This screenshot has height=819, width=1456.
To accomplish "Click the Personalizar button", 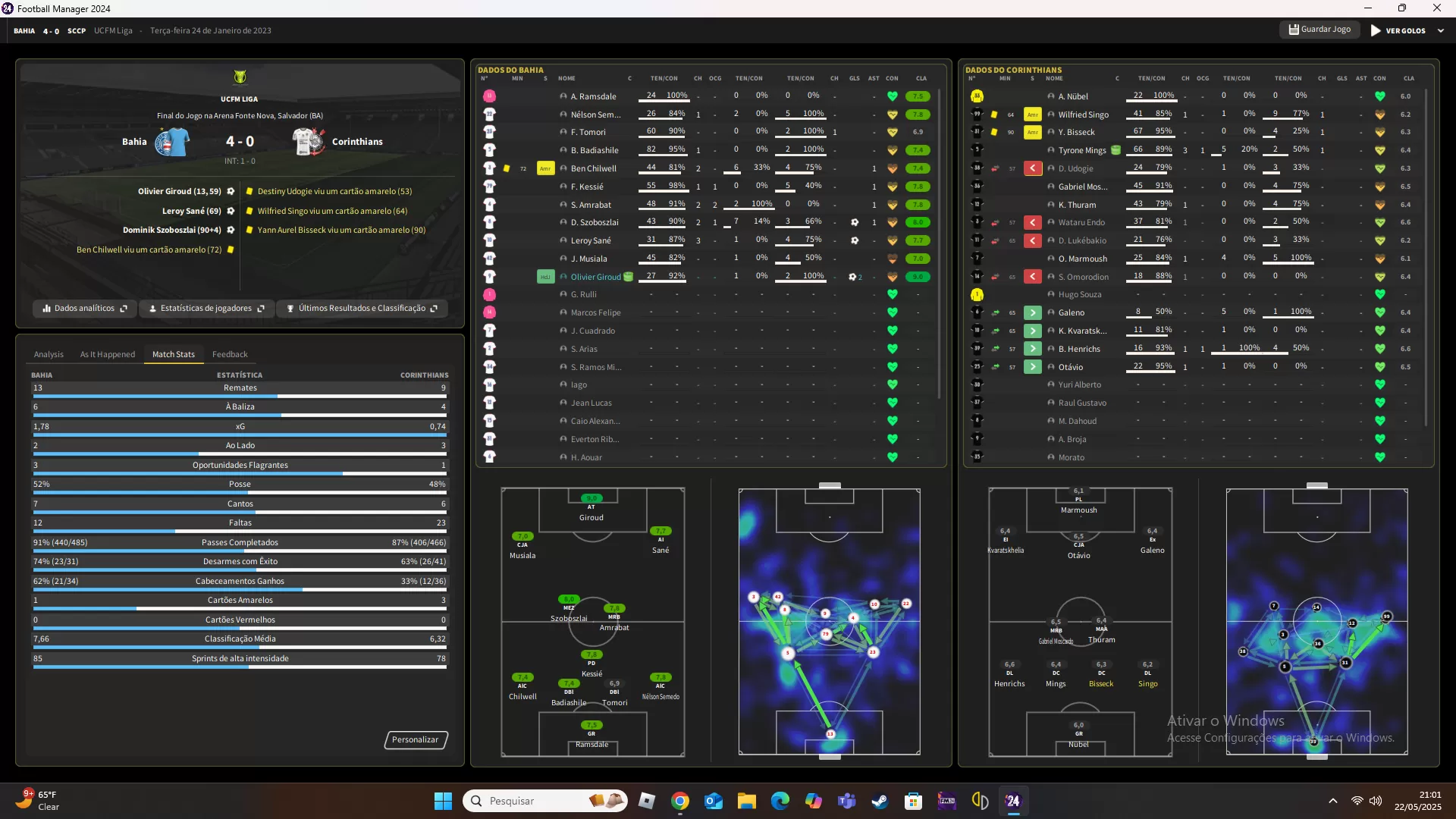I will pyautogui.click(x=416, y=739).
